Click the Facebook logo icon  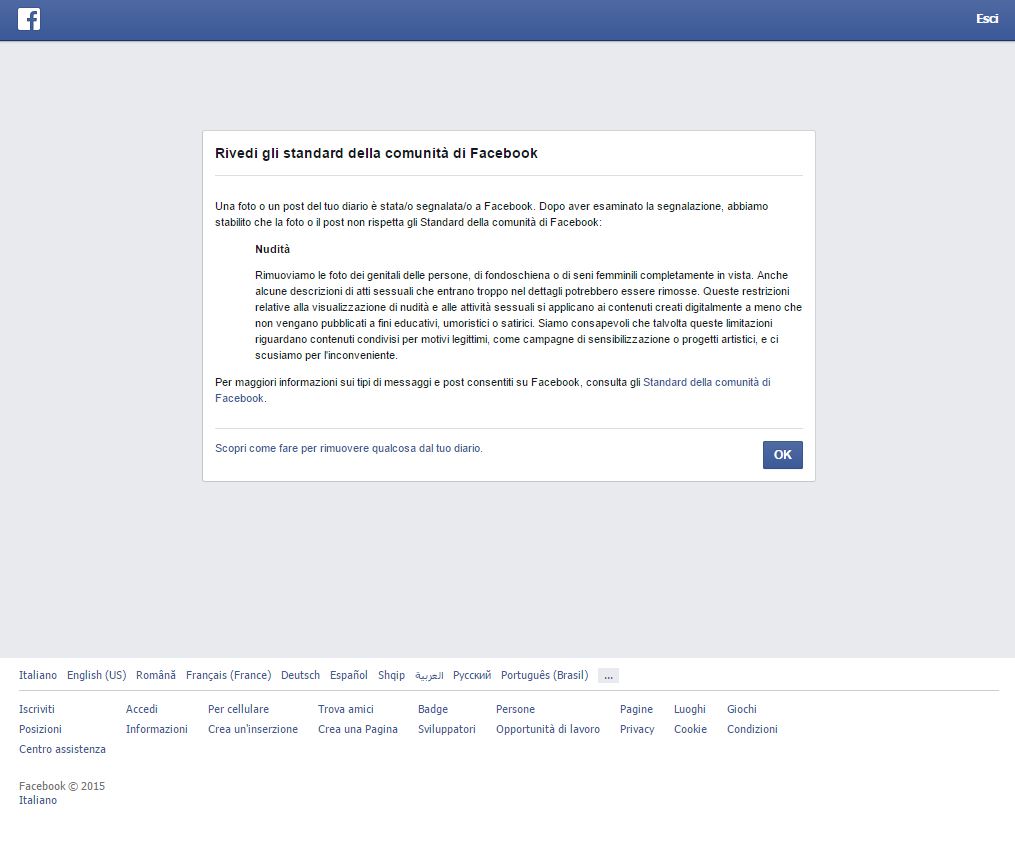pyautogui.click(x=28, y=19)
